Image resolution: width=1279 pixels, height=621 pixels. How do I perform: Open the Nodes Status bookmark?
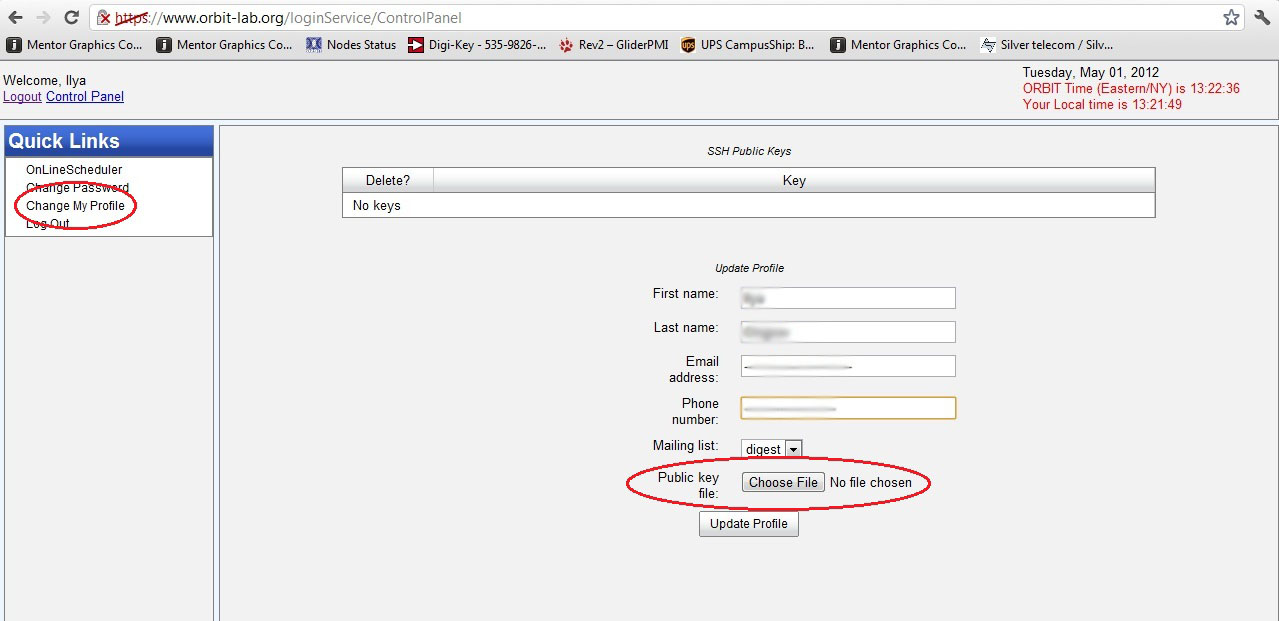[351, 45]
